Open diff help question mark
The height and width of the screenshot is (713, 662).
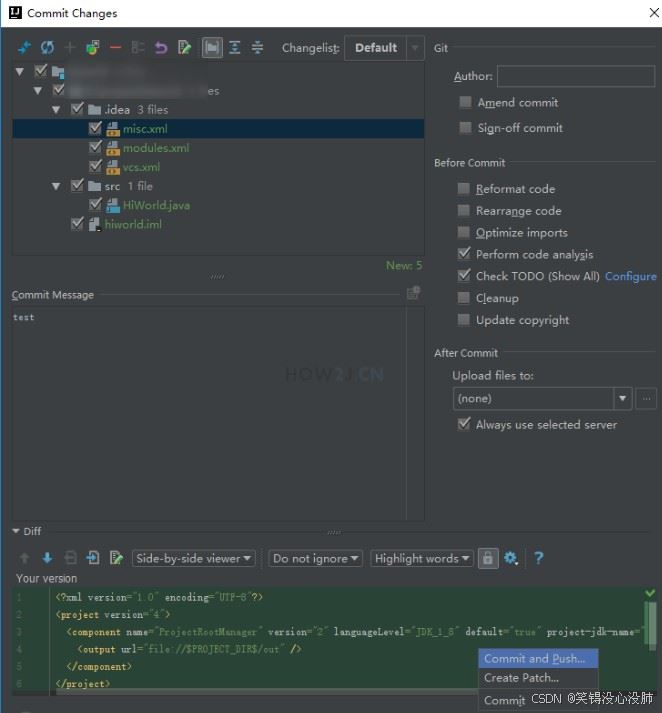(x=539, y=558)
